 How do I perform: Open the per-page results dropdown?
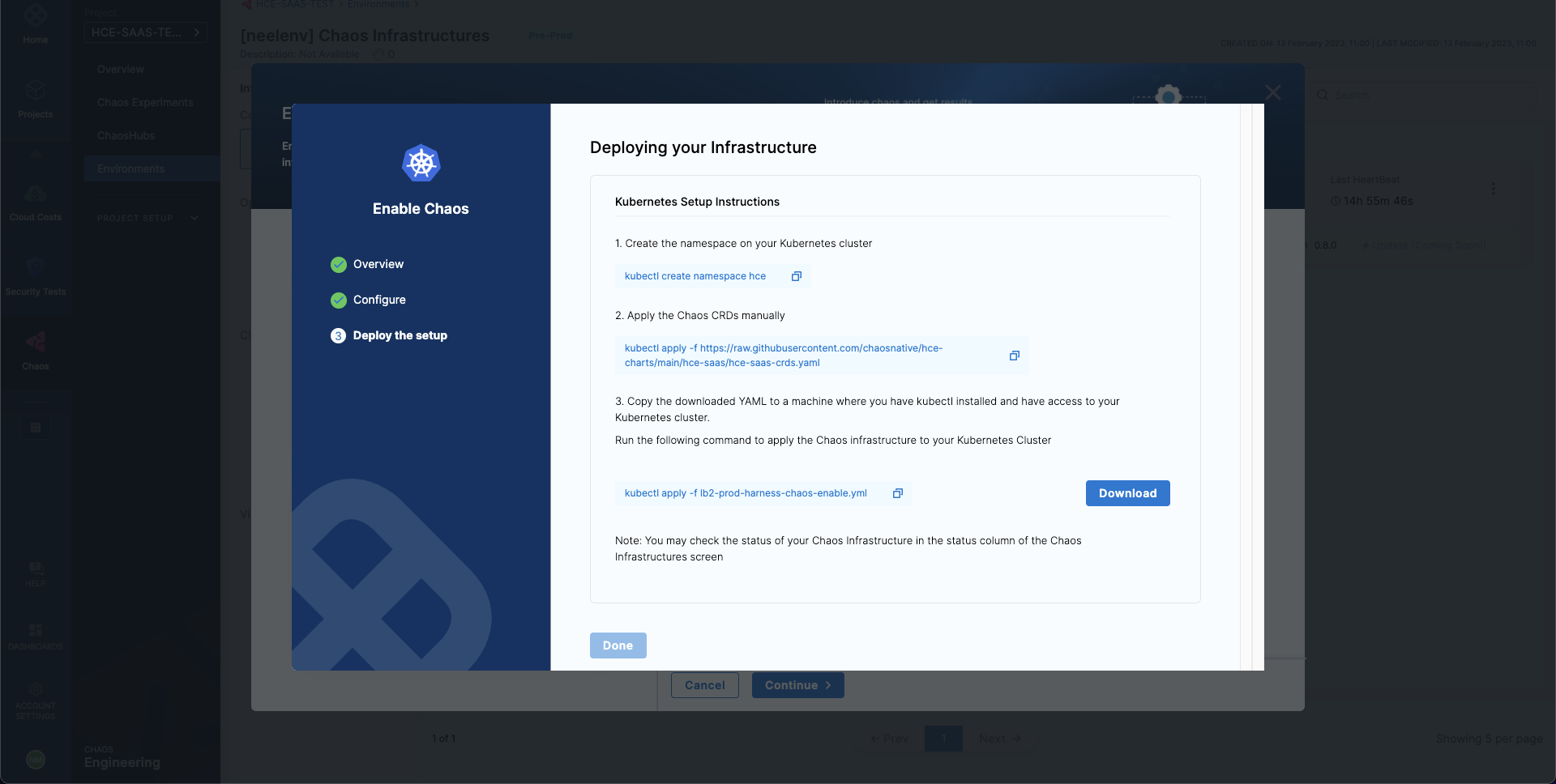(x=1489, y=739)
